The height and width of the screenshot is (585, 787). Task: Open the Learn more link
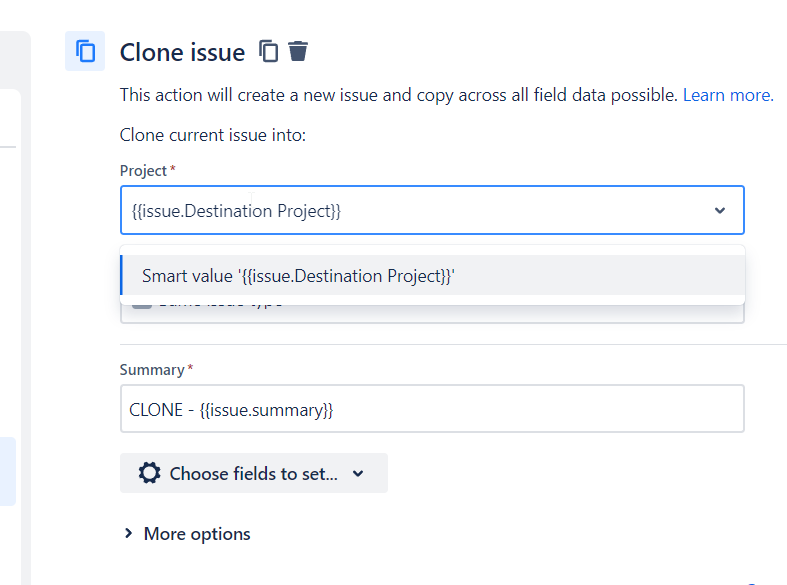(728, 95)
